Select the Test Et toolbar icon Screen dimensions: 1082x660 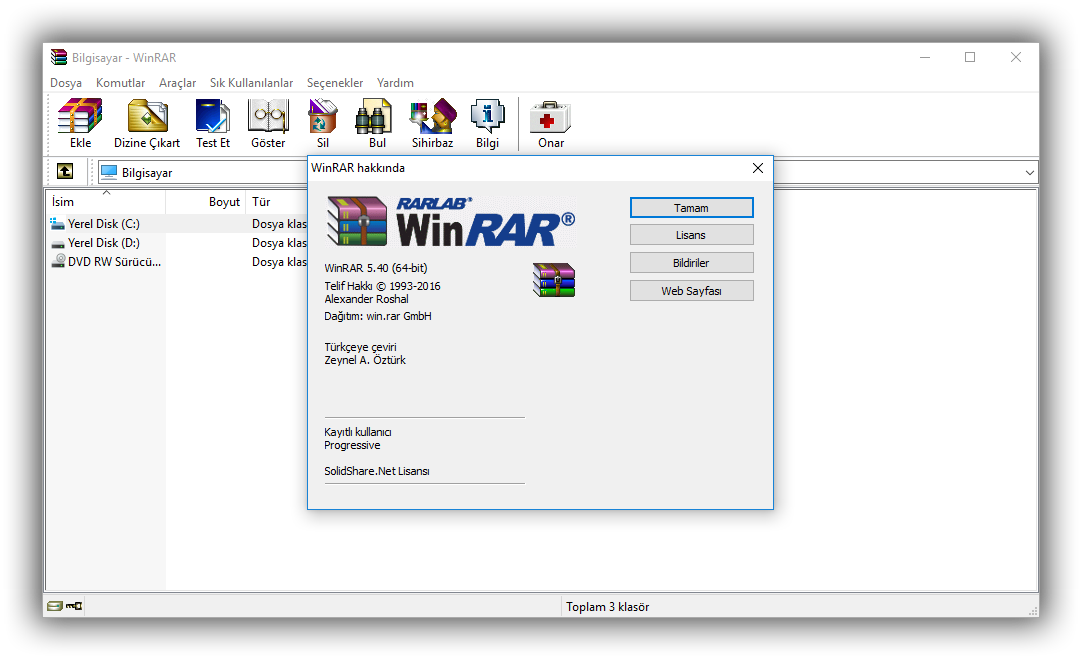click(x=212, y=124)
